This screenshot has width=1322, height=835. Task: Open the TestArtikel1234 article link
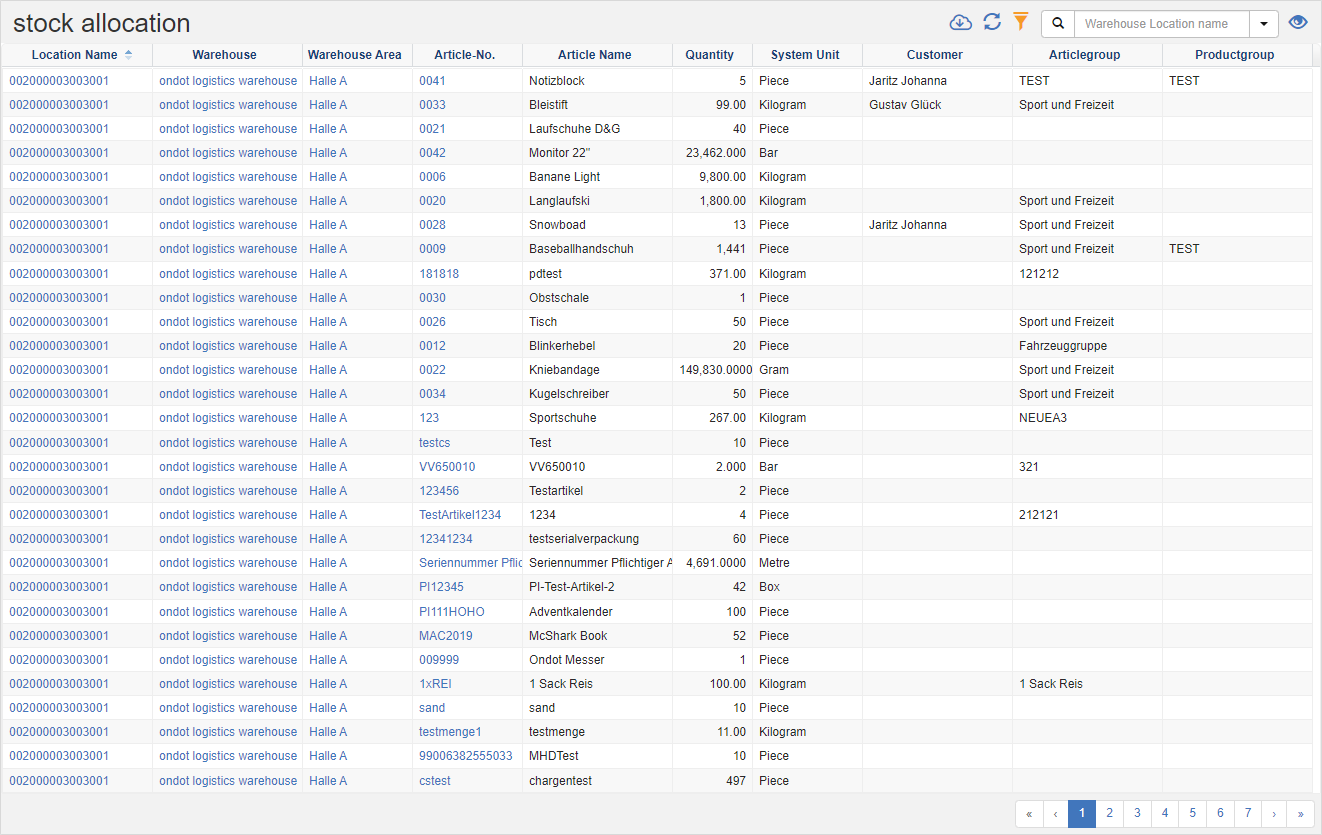point(460,515)
